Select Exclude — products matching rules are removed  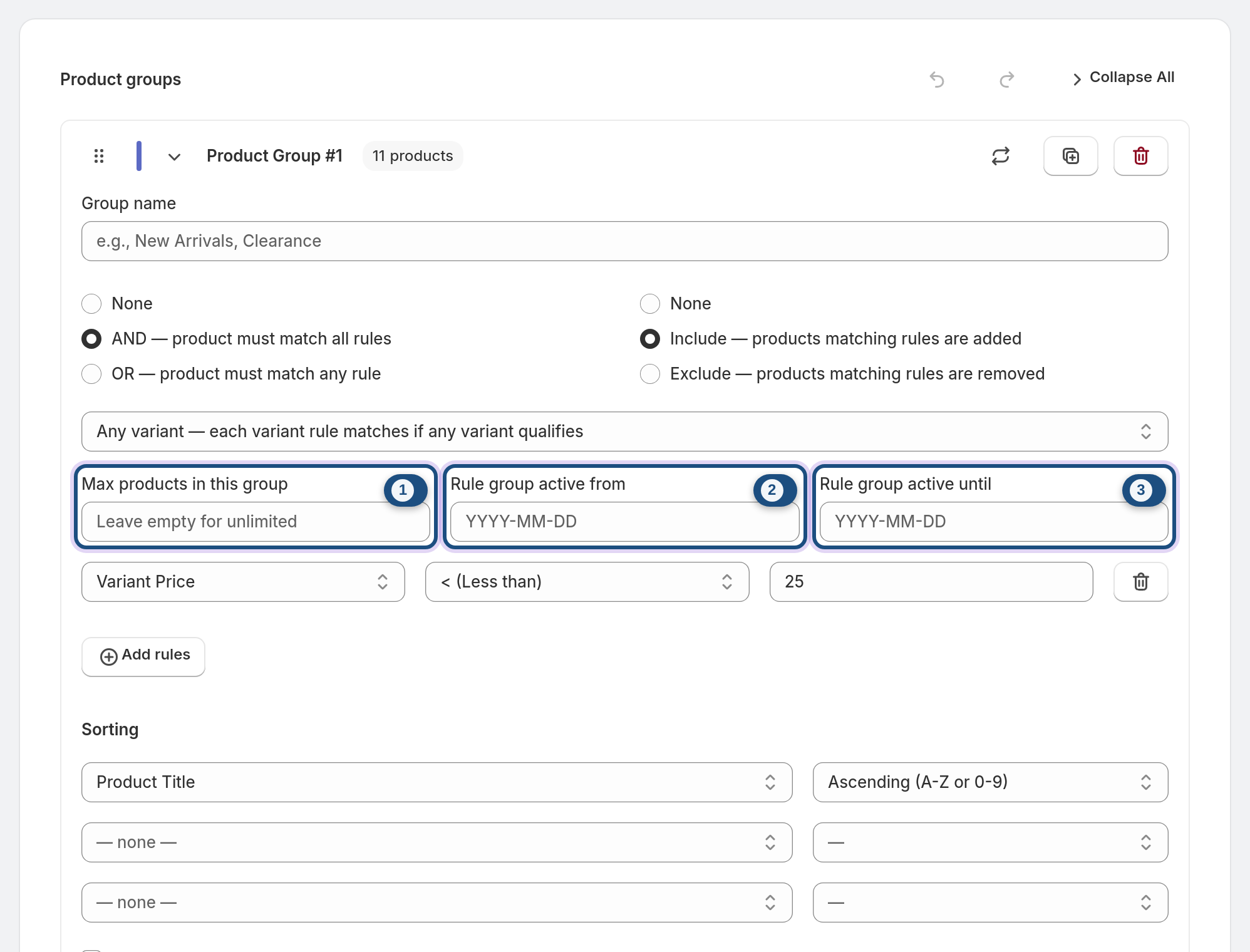pyautogui.click(x=650, y=374)
